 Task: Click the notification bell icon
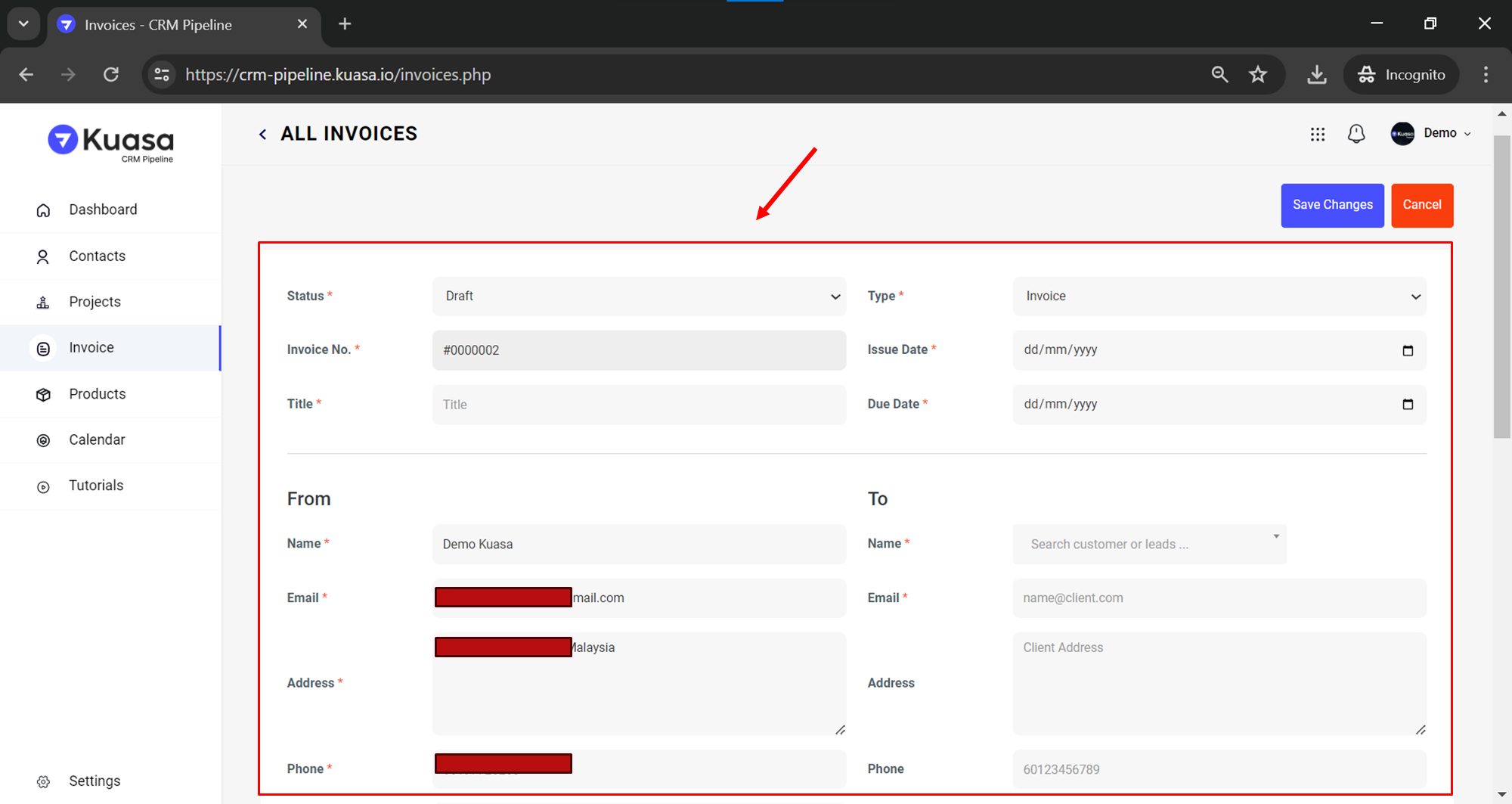[1356, 134]
